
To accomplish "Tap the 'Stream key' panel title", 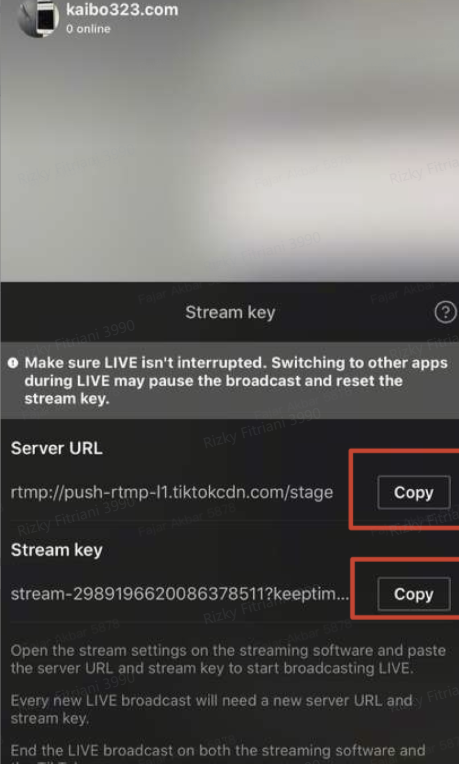I will pos(230,312).
